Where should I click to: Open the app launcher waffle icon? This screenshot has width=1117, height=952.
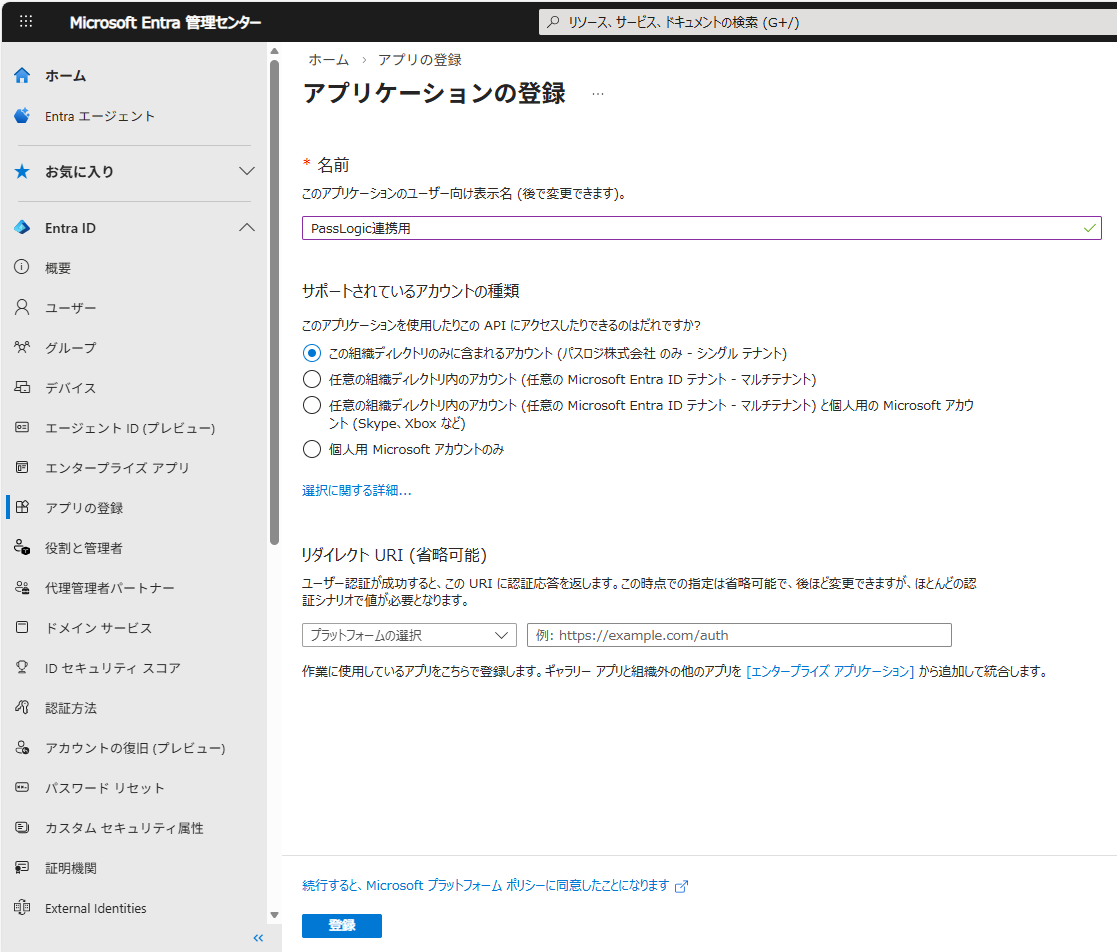pyautogui.click(x=26, y=21)
